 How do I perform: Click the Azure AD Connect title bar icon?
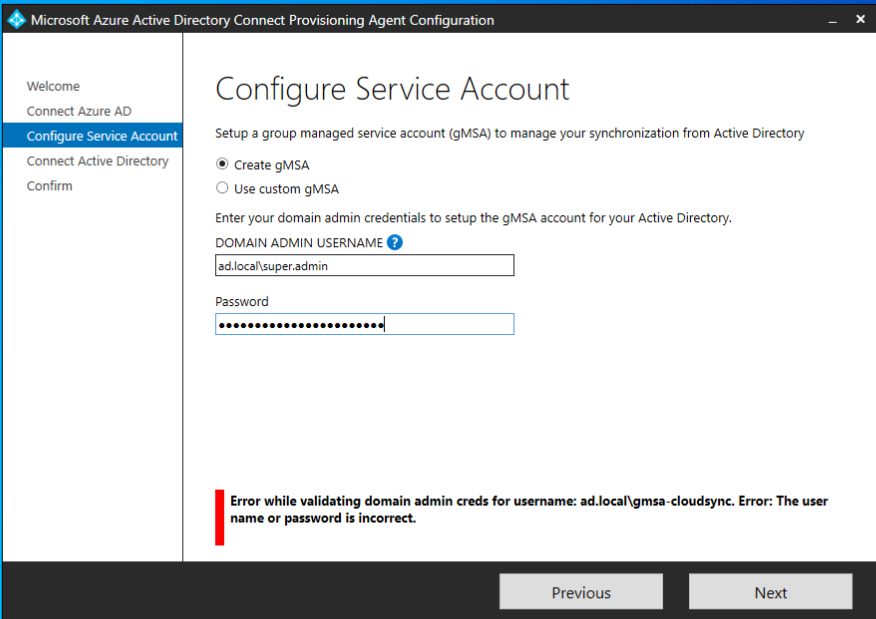17,20
